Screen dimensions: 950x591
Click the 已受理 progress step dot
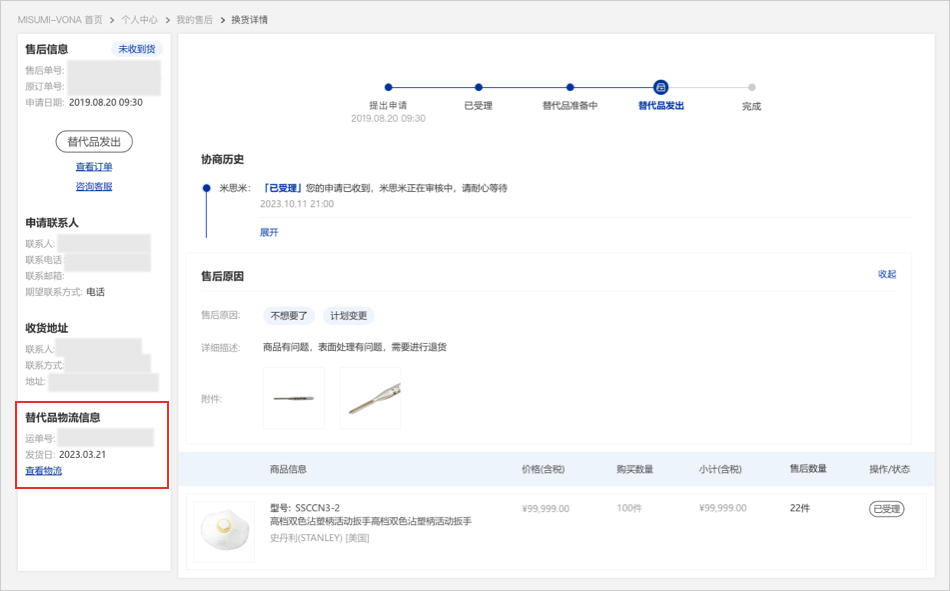(x=479, y=87)
